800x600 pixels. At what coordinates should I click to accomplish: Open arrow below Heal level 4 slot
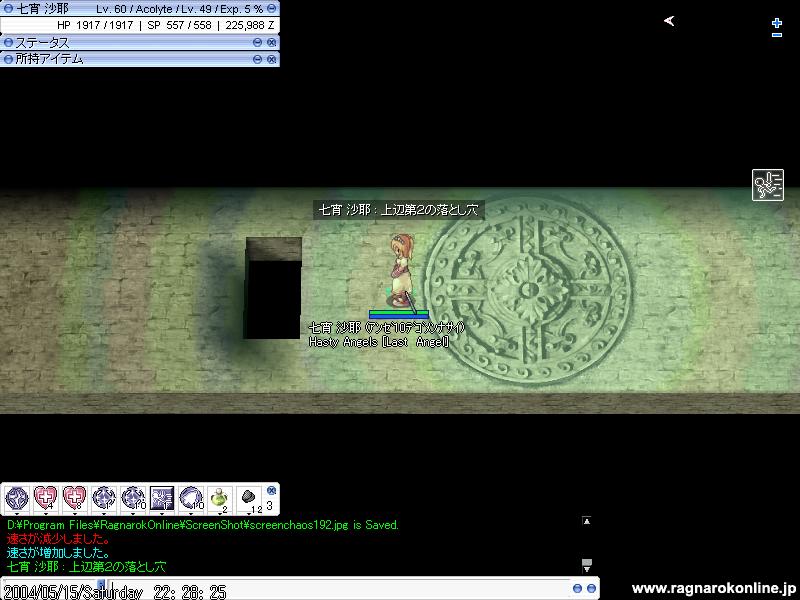tap(45, 513)
